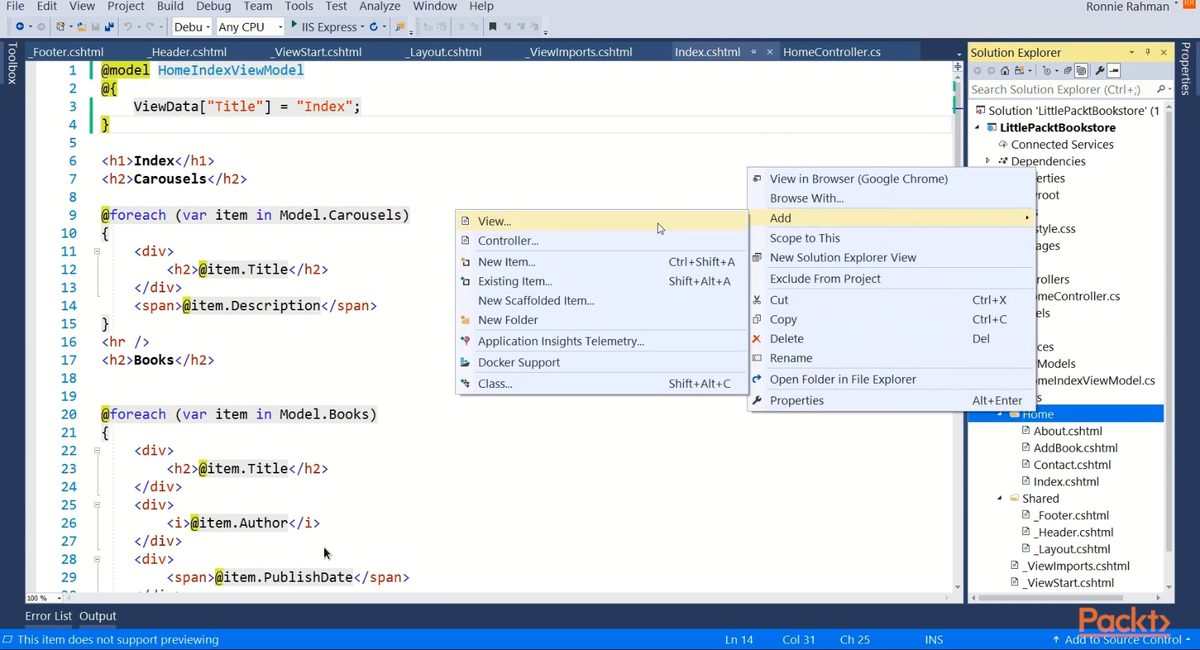Select Exclude From Project menu entry

(x=892, y=278)
